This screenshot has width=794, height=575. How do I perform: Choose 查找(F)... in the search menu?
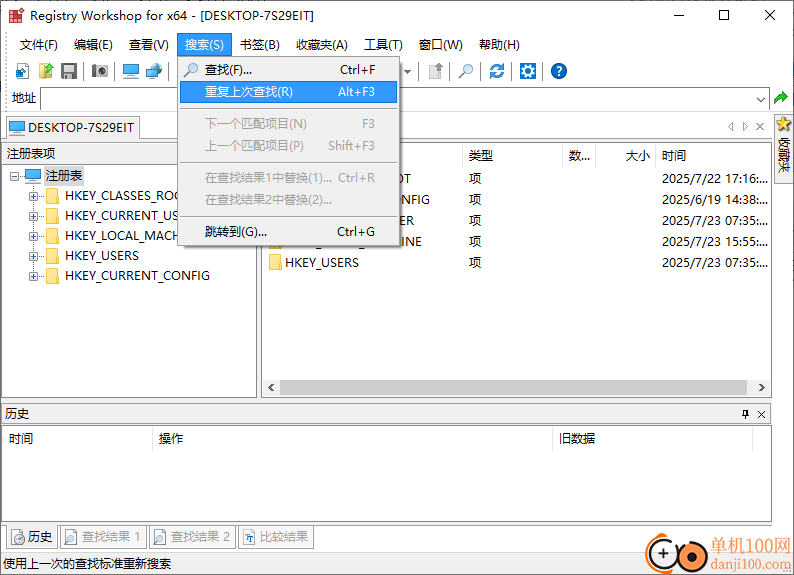(x=288, y=70)
